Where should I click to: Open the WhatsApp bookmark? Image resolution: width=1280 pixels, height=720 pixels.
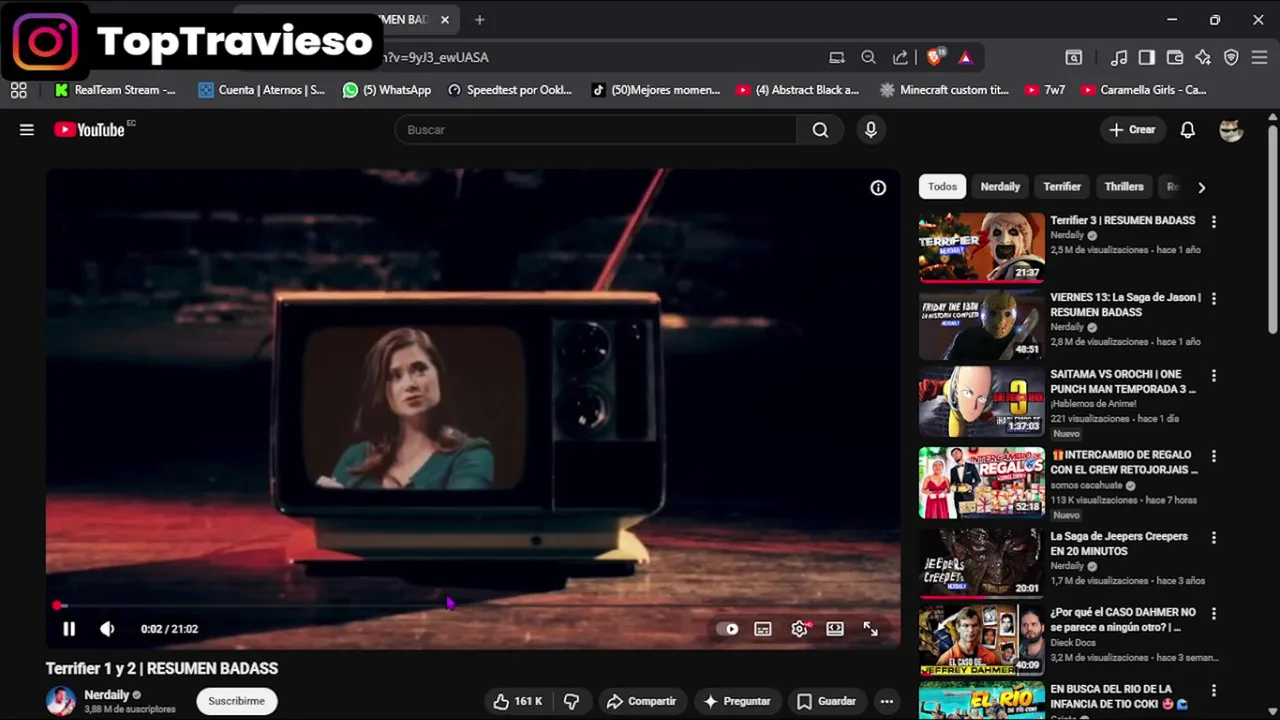pyautogui.click(x=387, y=90)
